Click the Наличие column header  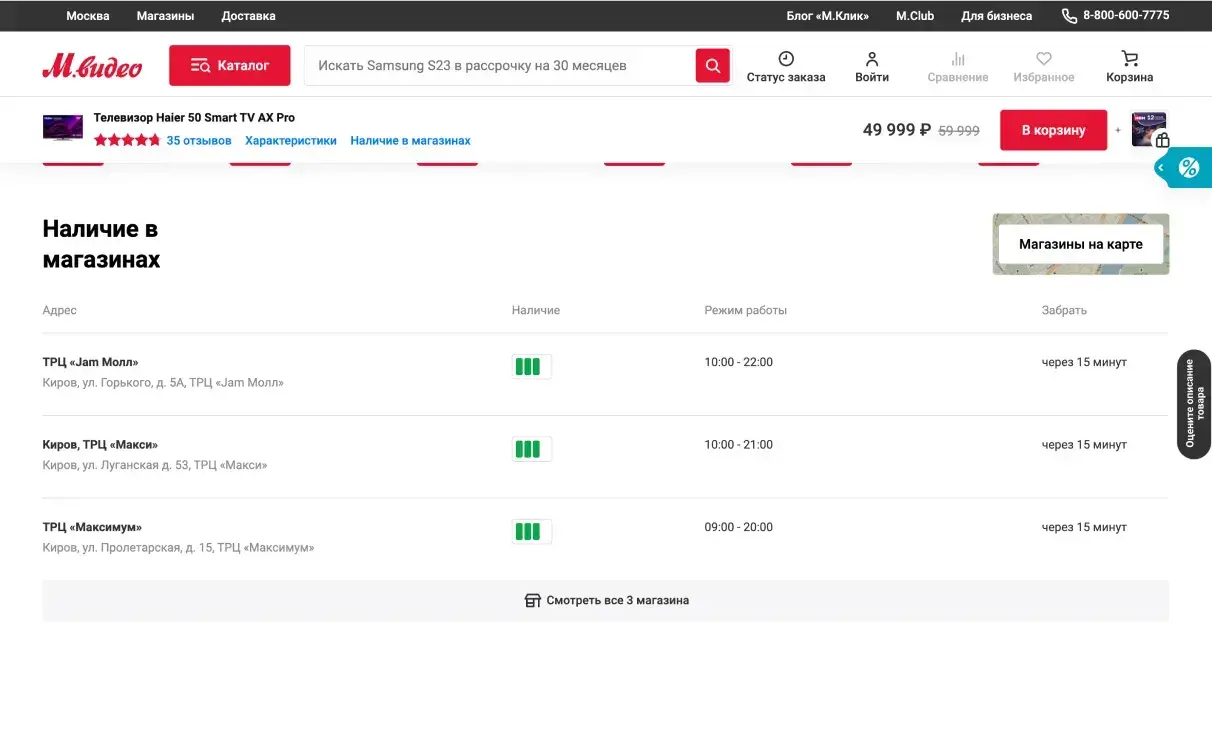[536, 310]
